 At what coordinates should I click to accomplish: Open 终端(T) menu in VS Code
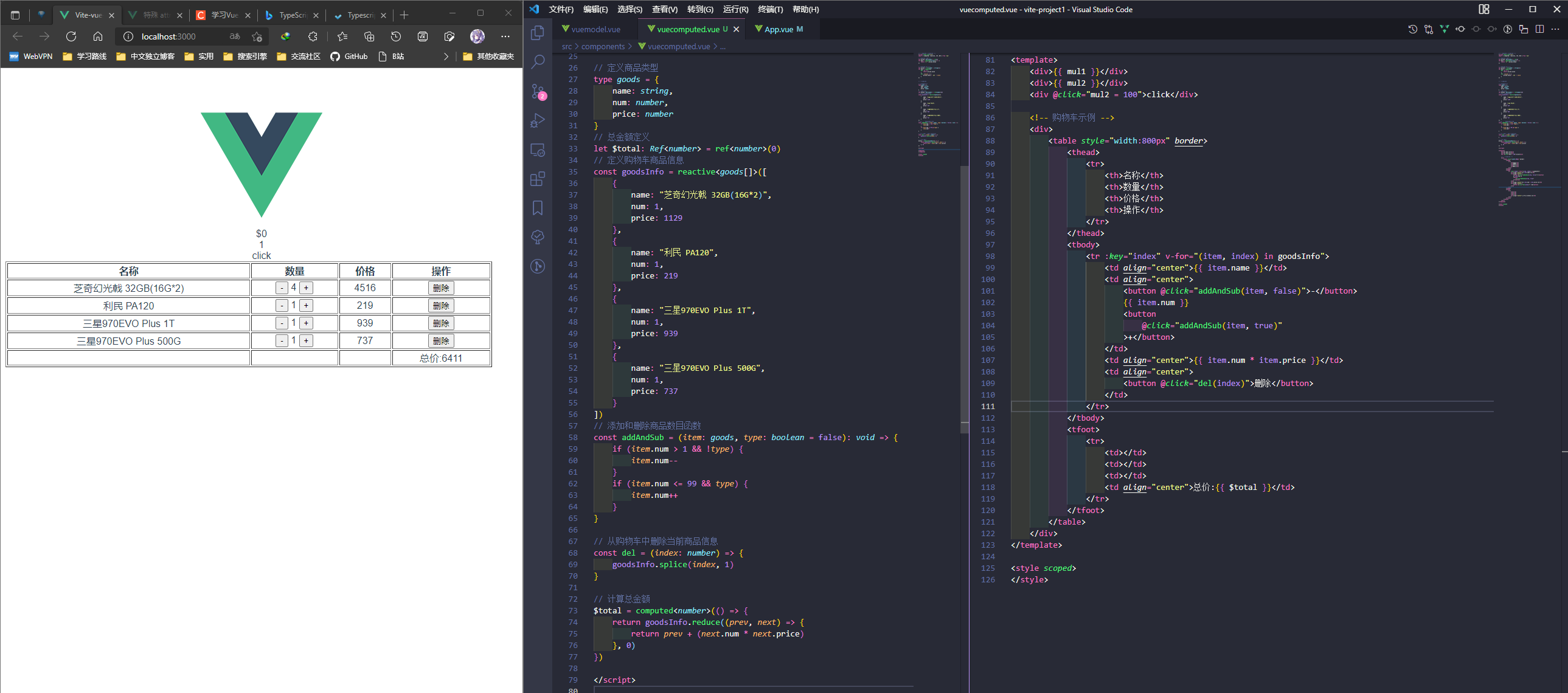(770, 9)
